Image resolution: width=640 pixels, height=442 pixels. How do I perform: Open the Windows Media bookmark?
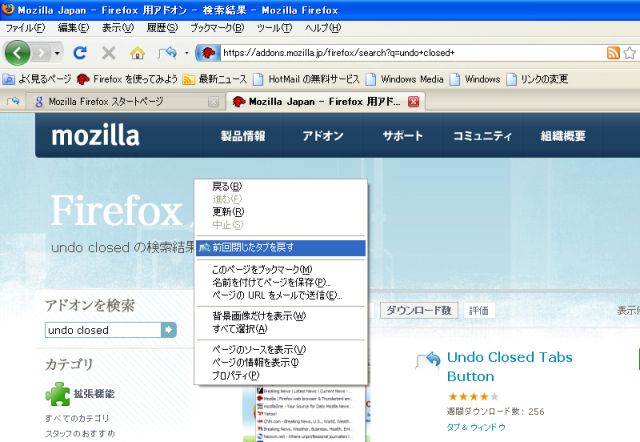[404, 79]
